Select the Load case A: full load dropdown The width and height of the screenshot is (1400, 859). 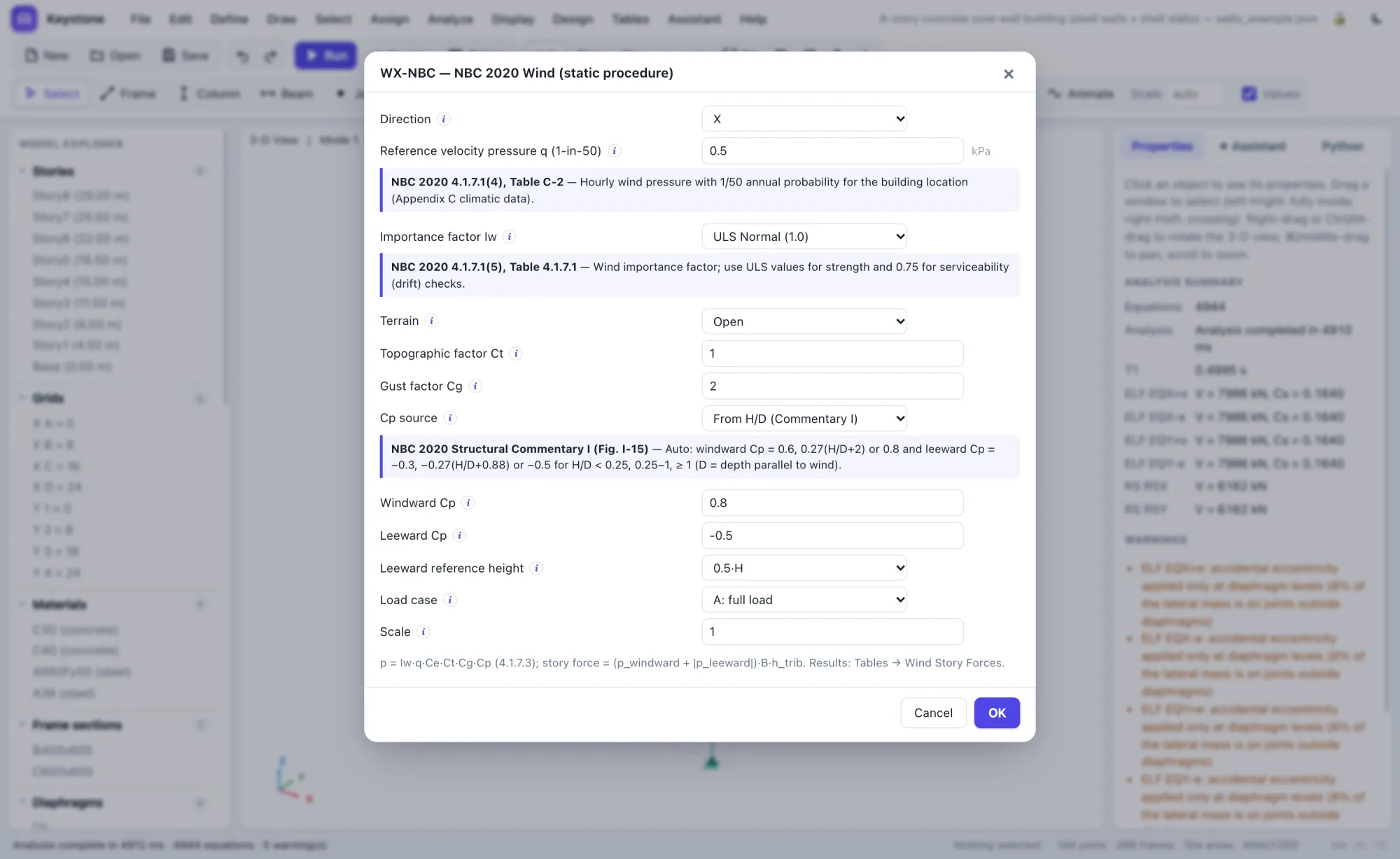[804, 600]
